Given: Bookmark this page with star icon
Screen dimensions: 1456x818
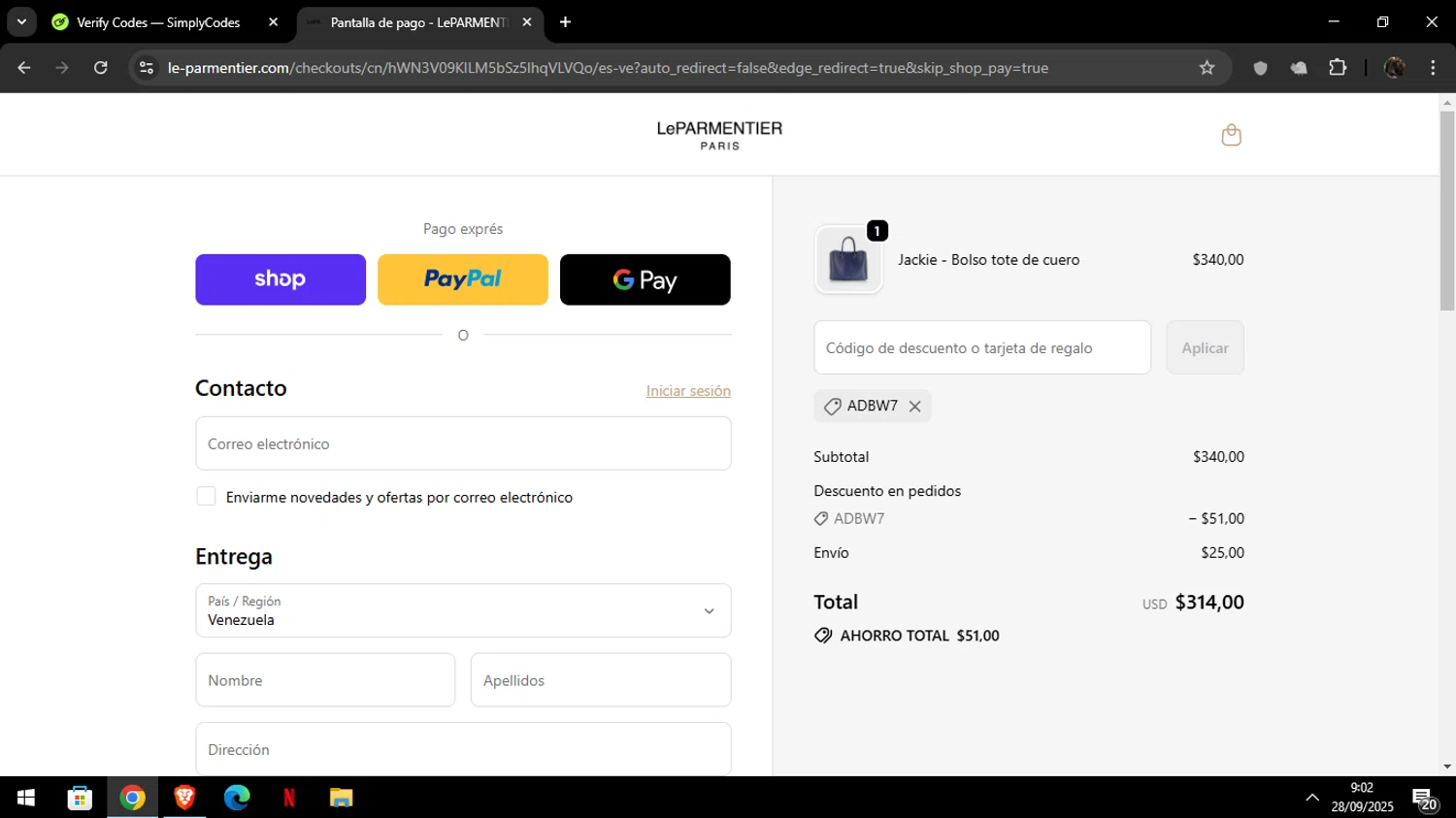Looking at the screenshot, I should [x=1207, y=68].
